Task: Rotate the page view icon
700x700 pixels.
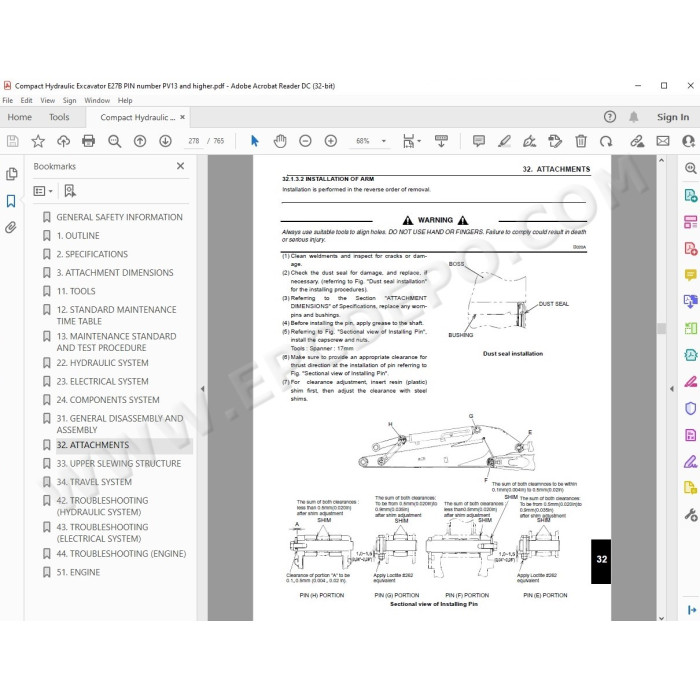Action: point(606,141)
